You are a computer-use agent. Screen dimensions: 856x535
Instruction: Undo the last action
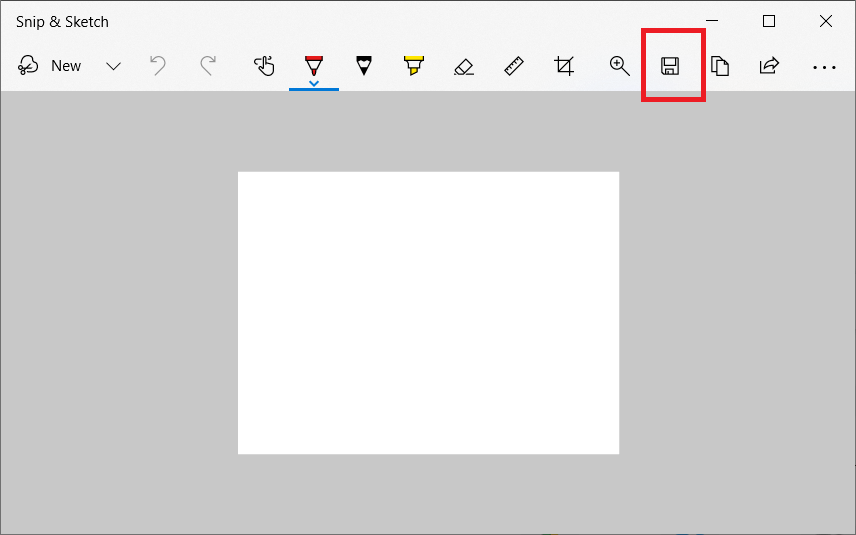[157, 66]
